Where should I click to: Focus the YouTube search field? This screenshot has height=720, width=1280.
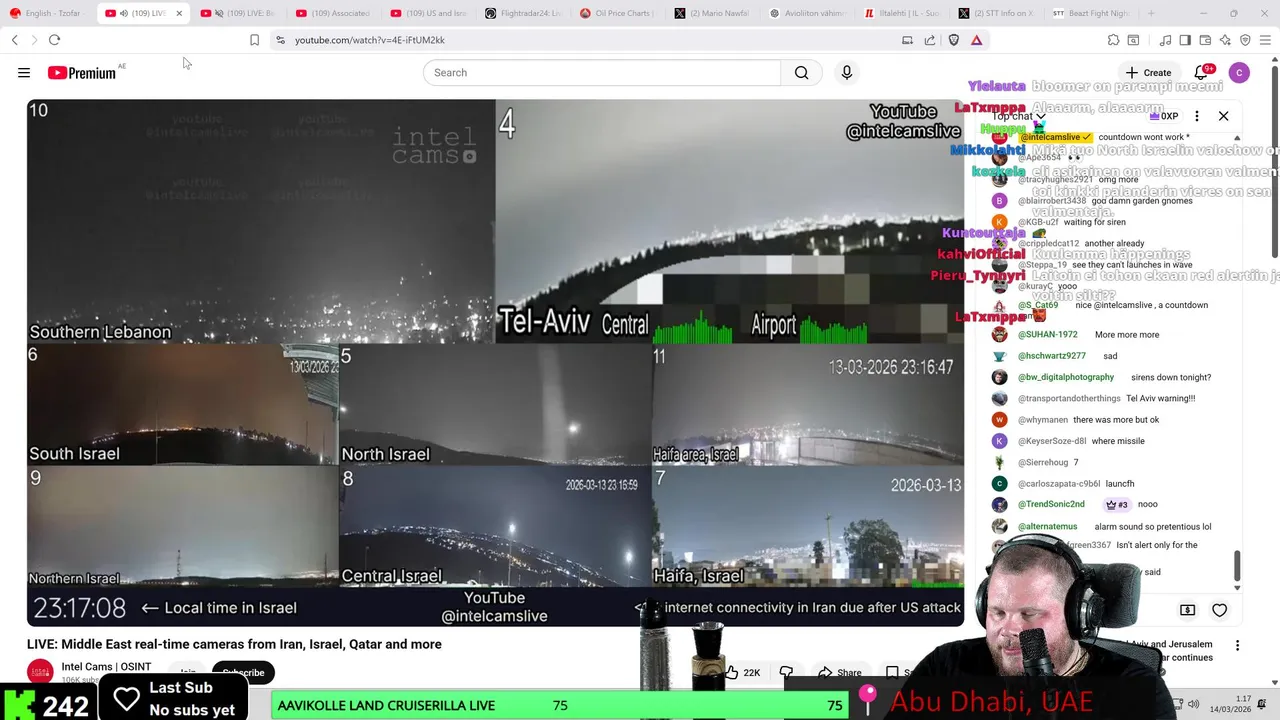(x=602, y=72)
